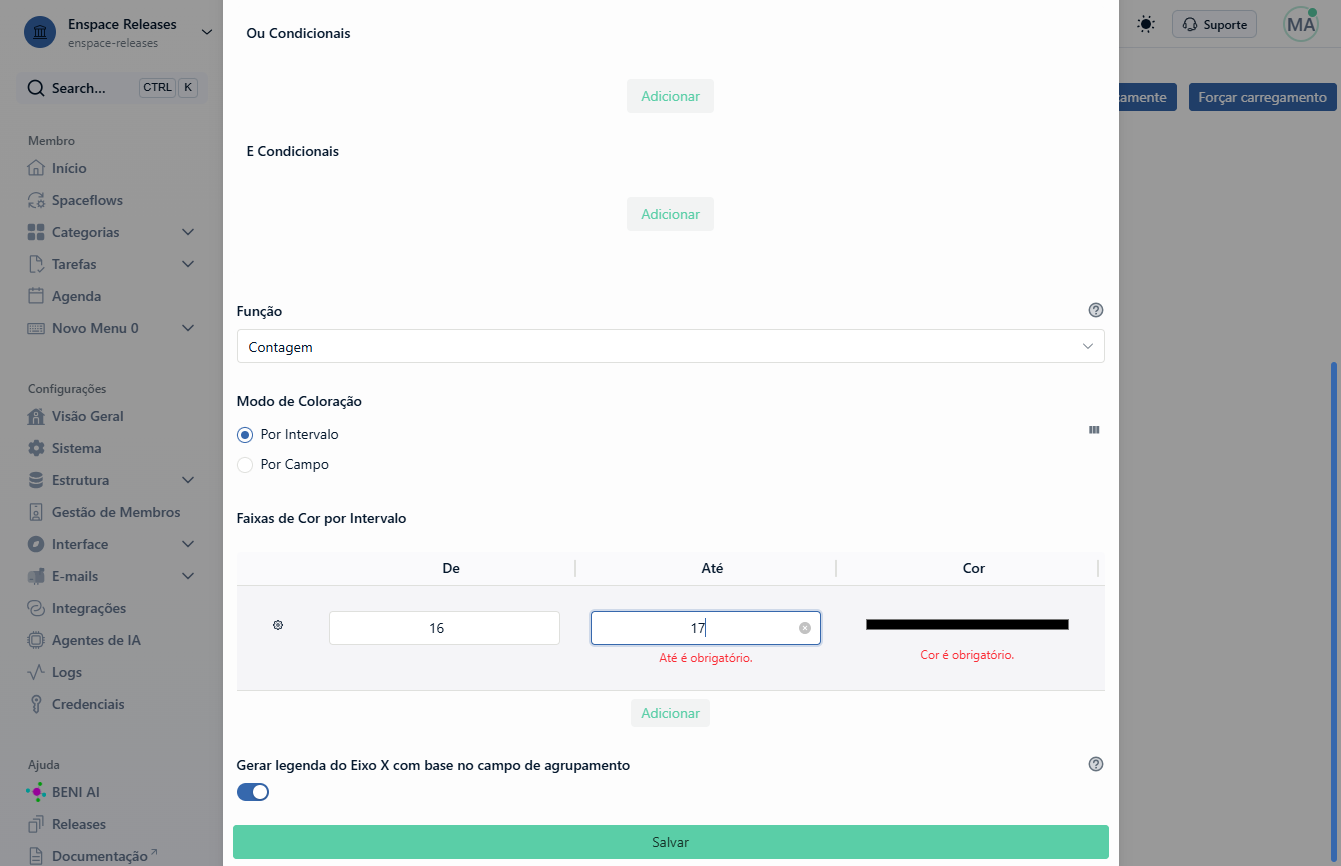Screen dimensions: 1341x866
Task: Click the columns icon beside Modo de Coloração
Action: coord(1094,430)
